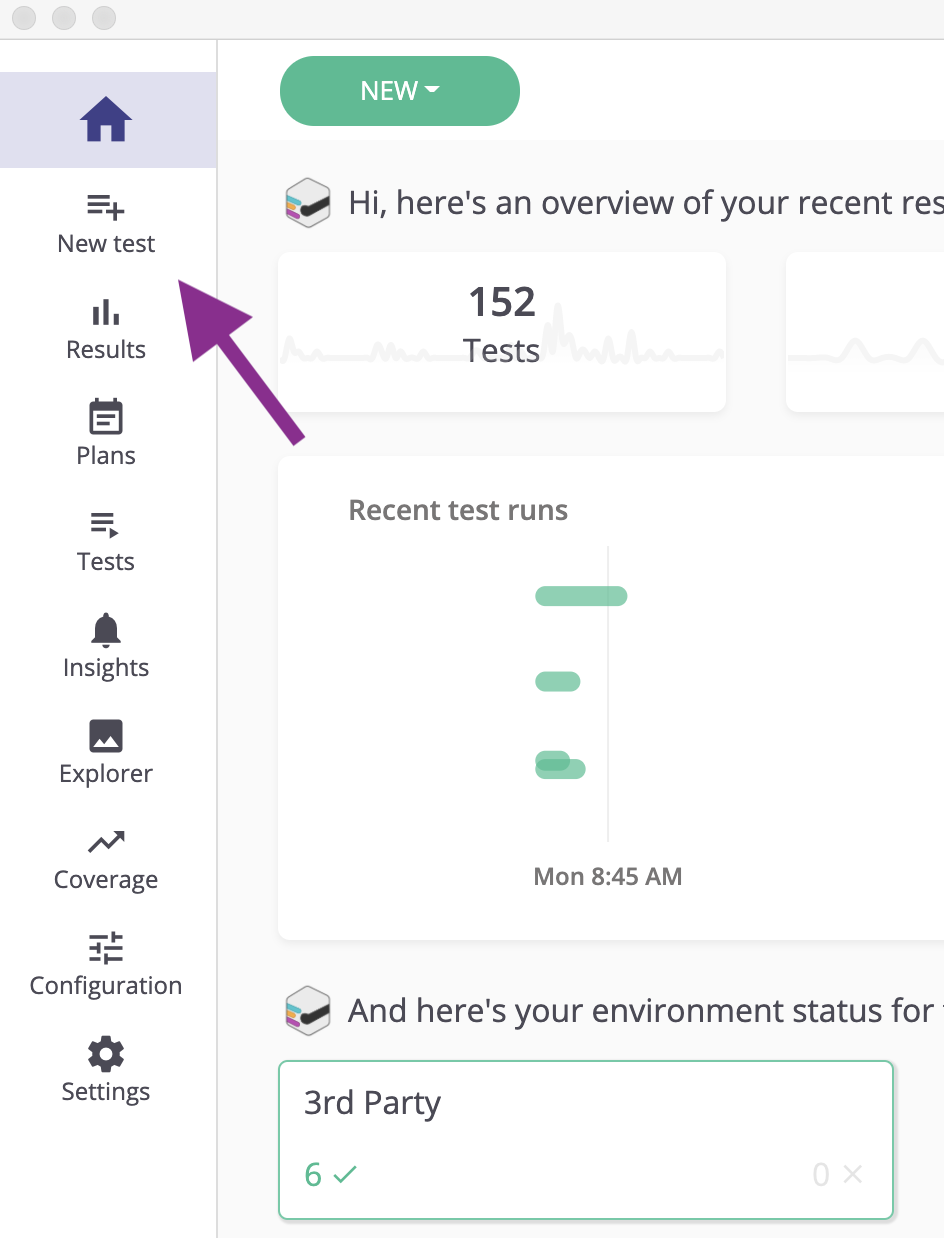Click the partially visible second summary card
This screenshot has height=1238, width=944.
(865, 332)
